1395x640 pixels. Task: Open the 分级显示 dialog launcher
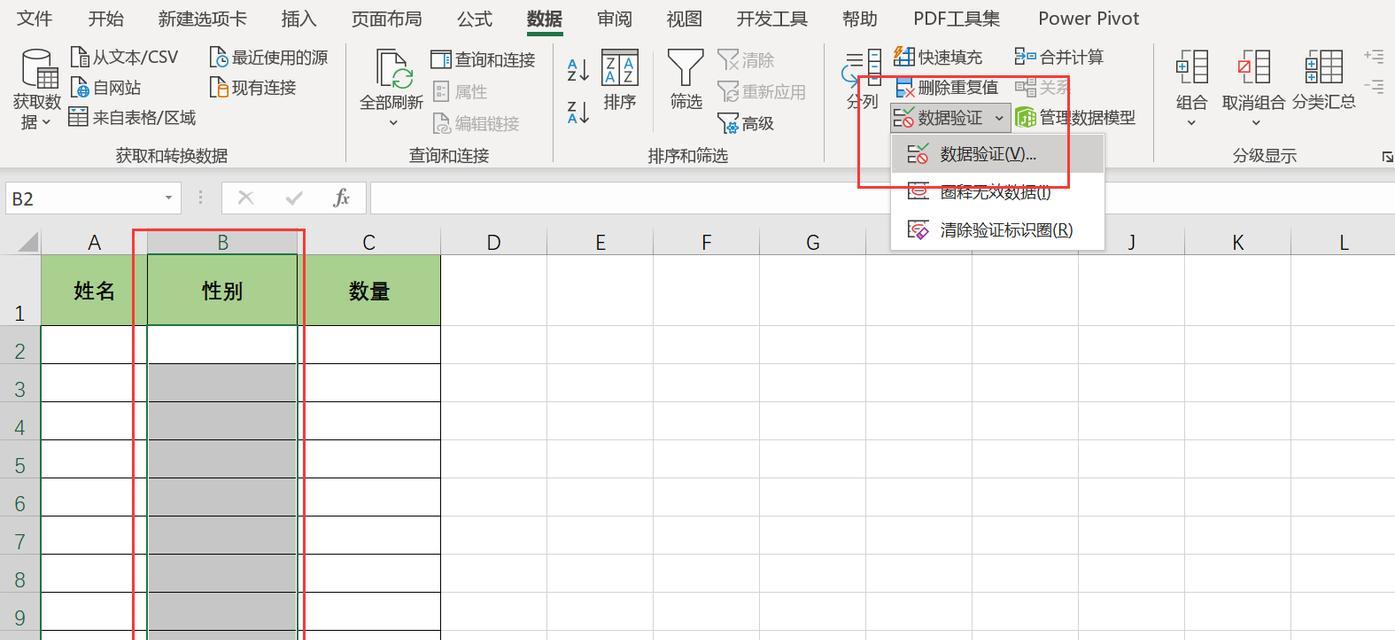point(1387,157)
